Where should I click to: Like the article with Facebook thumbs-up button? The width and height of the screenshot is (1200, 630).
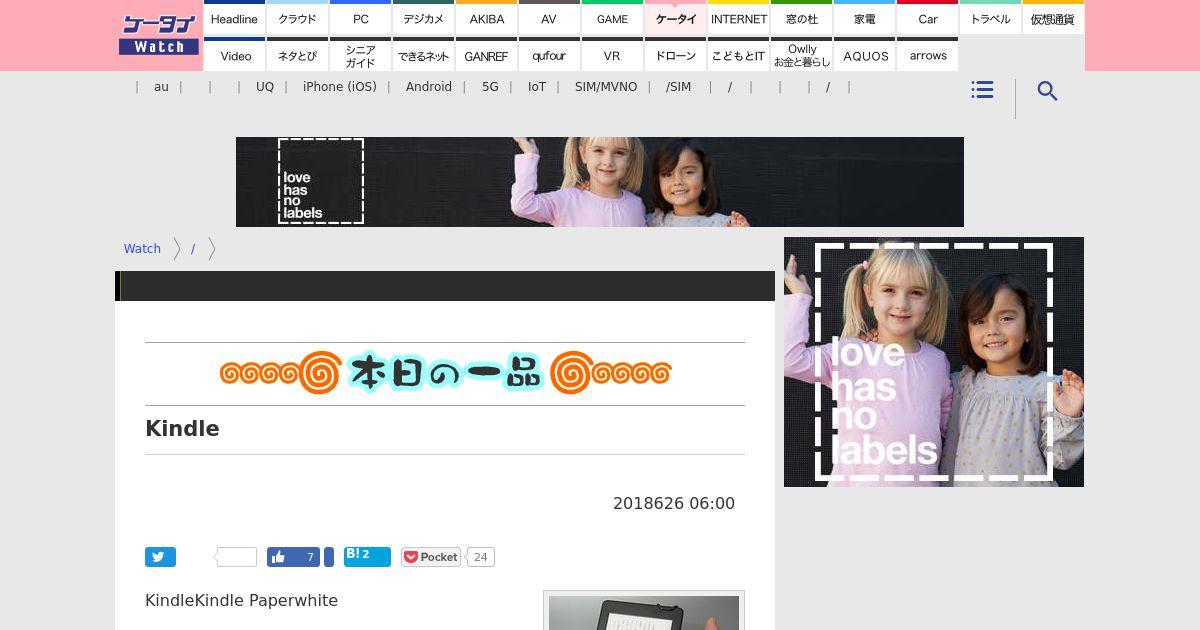(x=293, y=557)
